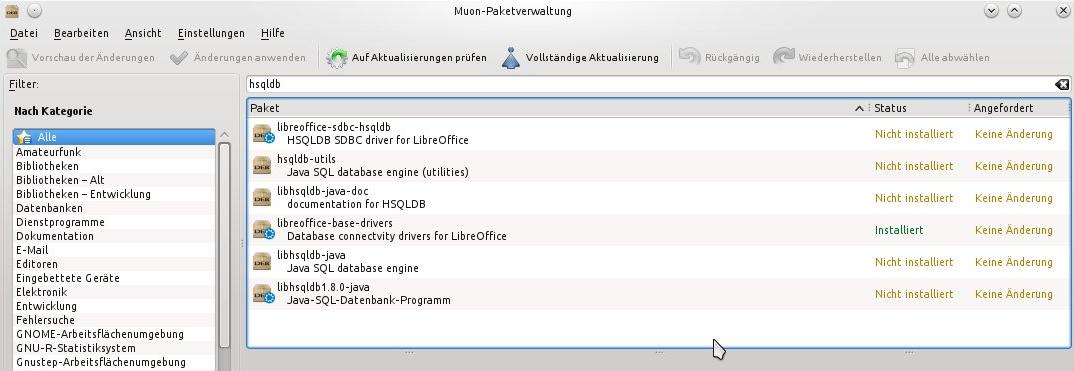Click the Wiederherstellen redo icon

coord(784,57)
